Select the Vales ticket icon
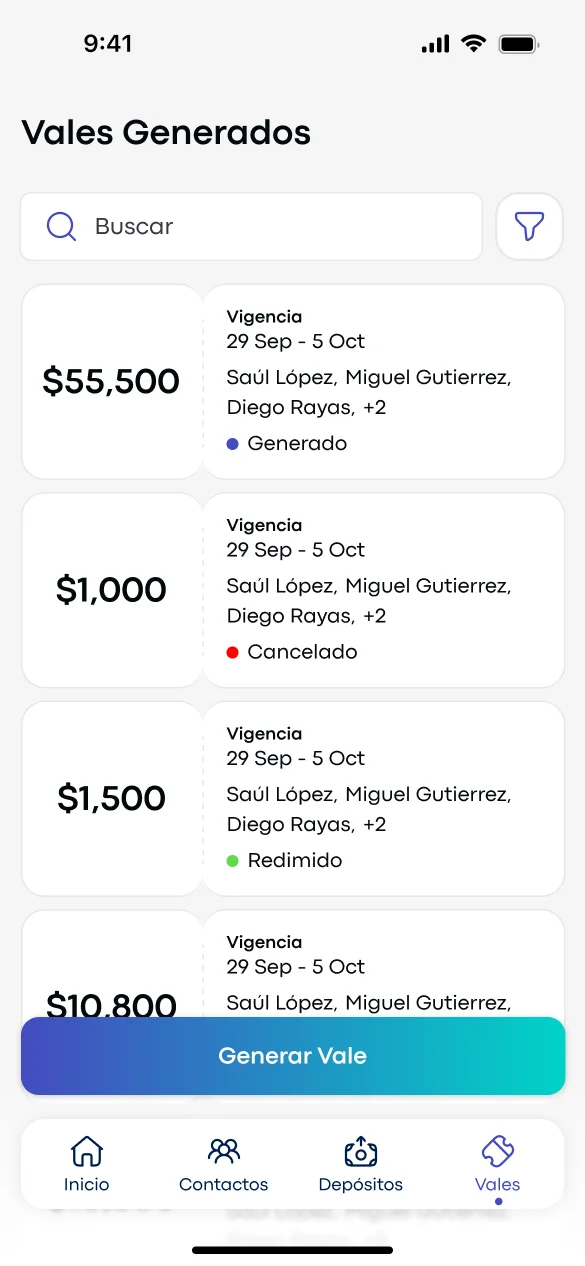585x1266 pixels. [497, 1151]
